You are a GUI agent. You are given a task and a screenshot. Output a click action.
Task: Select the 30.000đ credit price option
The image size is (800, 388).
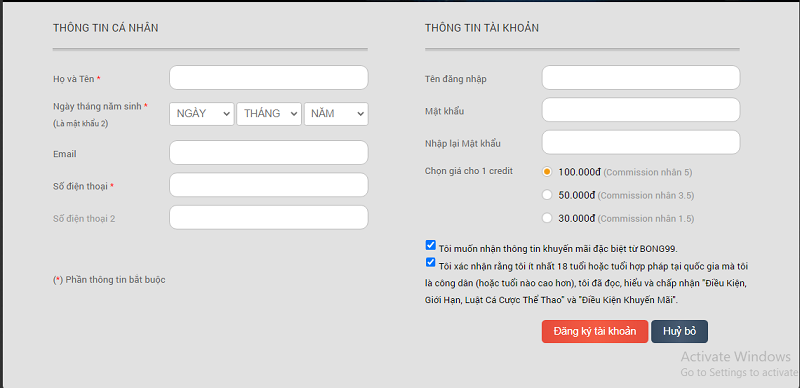pyautogui.click(x=547, y=219)
